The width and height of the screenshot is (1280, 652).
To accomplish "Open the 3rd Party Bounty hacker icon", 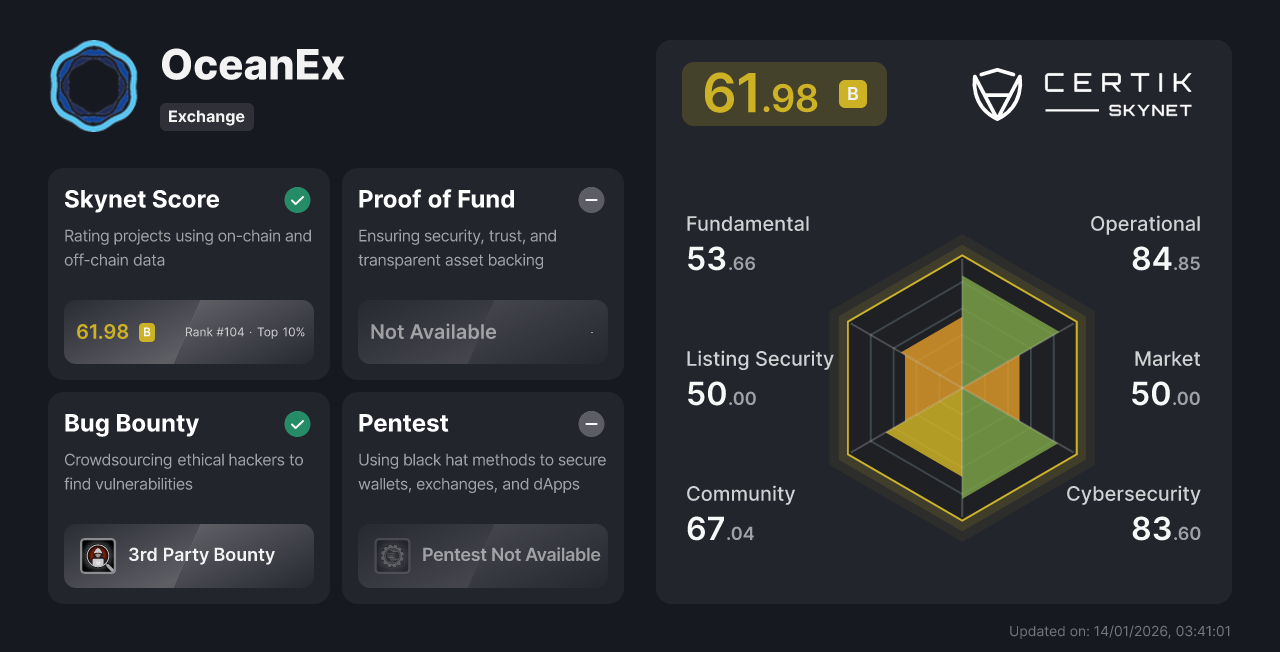I will point(98,556).
